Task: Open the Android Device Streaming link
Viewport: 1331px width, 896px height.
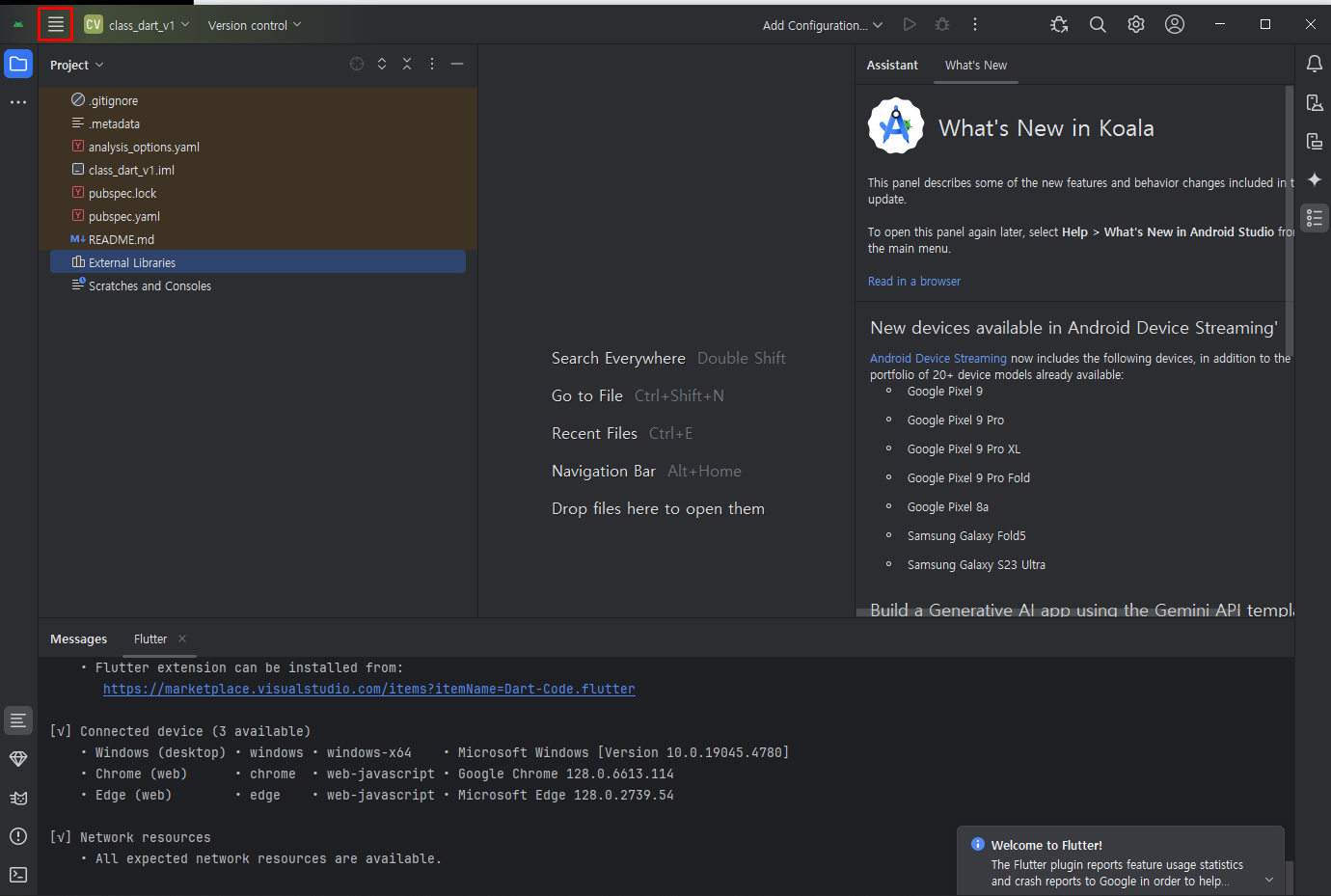Action: tap(938, 359)
